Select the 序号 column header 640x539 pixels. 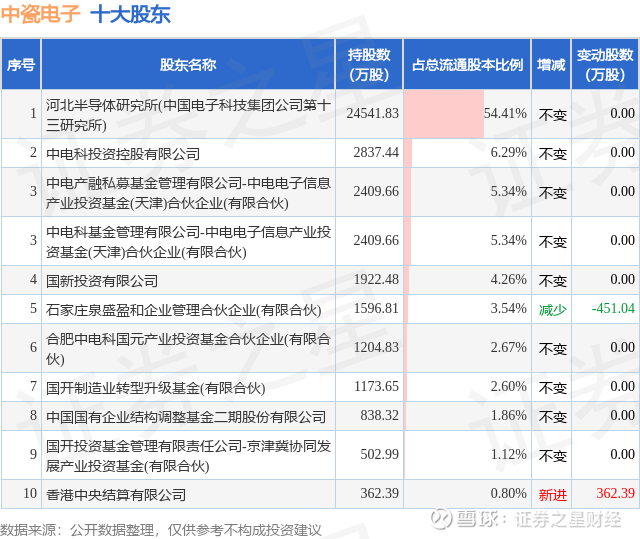(x=21, y=64)
